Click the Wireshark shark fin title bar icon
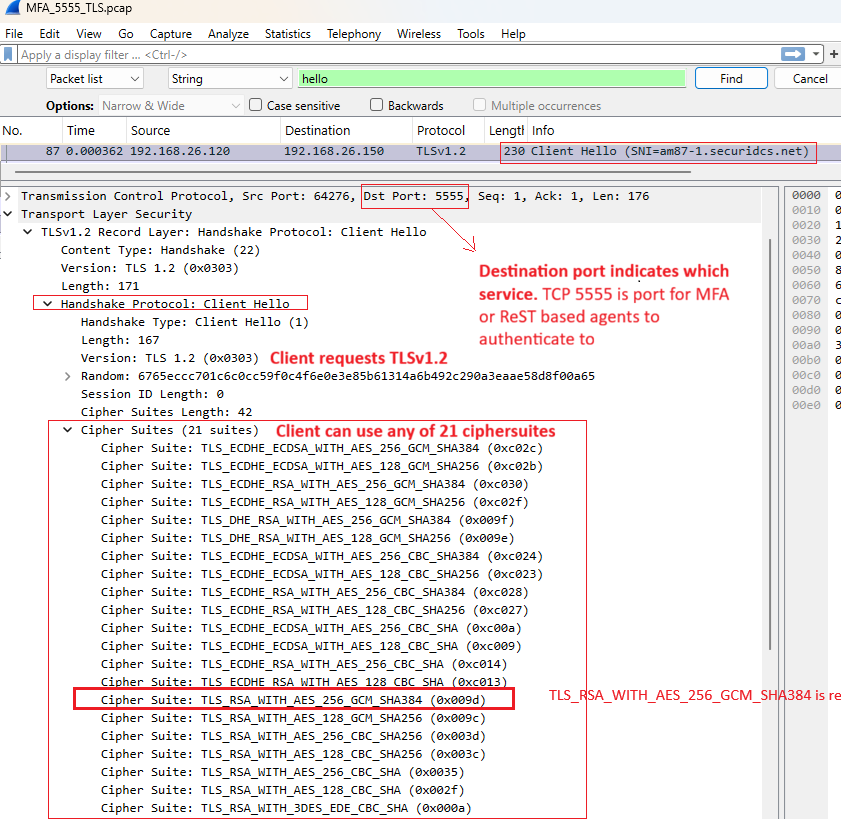 [10, 9]
